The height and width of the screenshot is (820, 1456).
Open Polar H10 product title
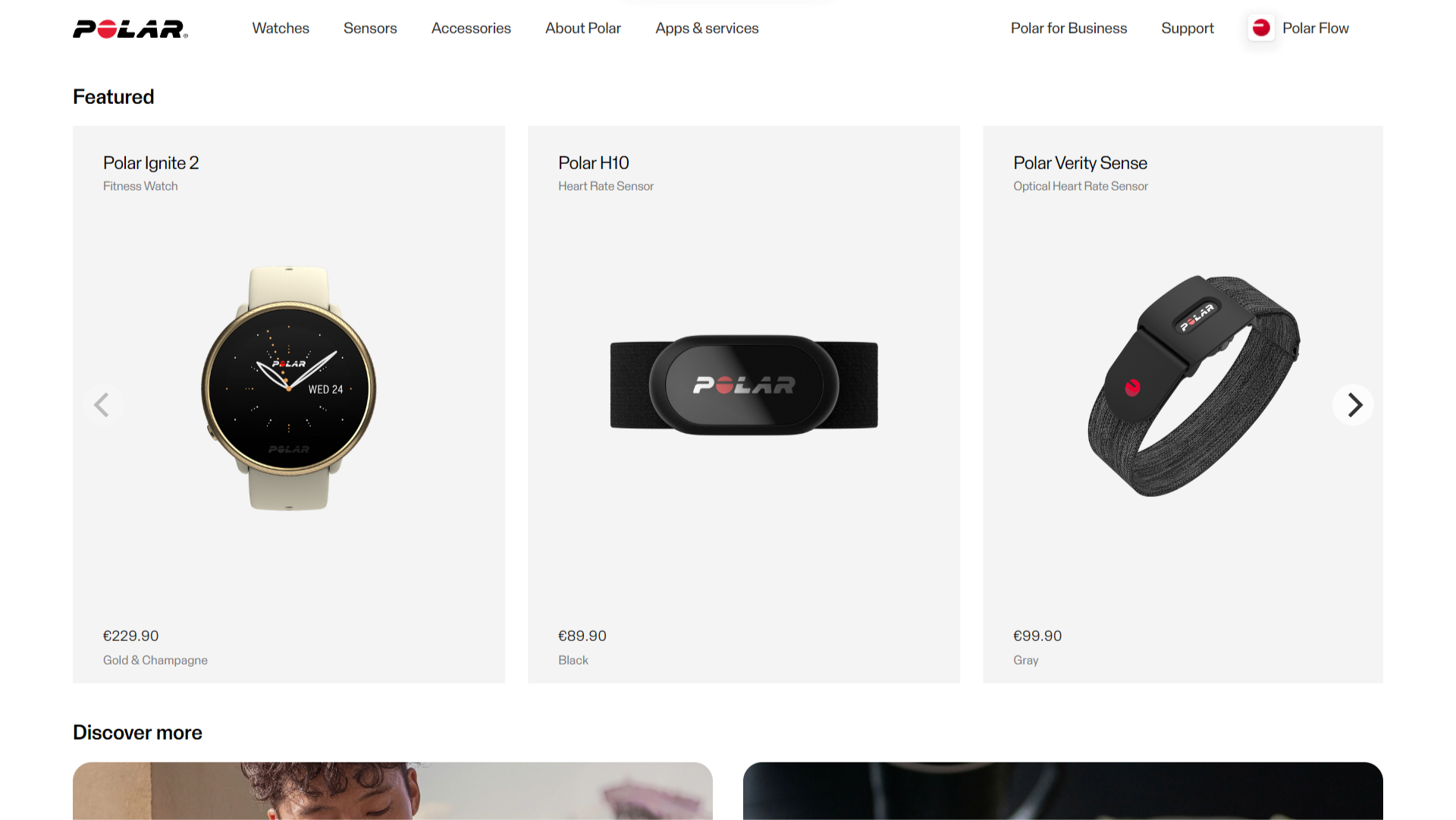coord(594,163)
